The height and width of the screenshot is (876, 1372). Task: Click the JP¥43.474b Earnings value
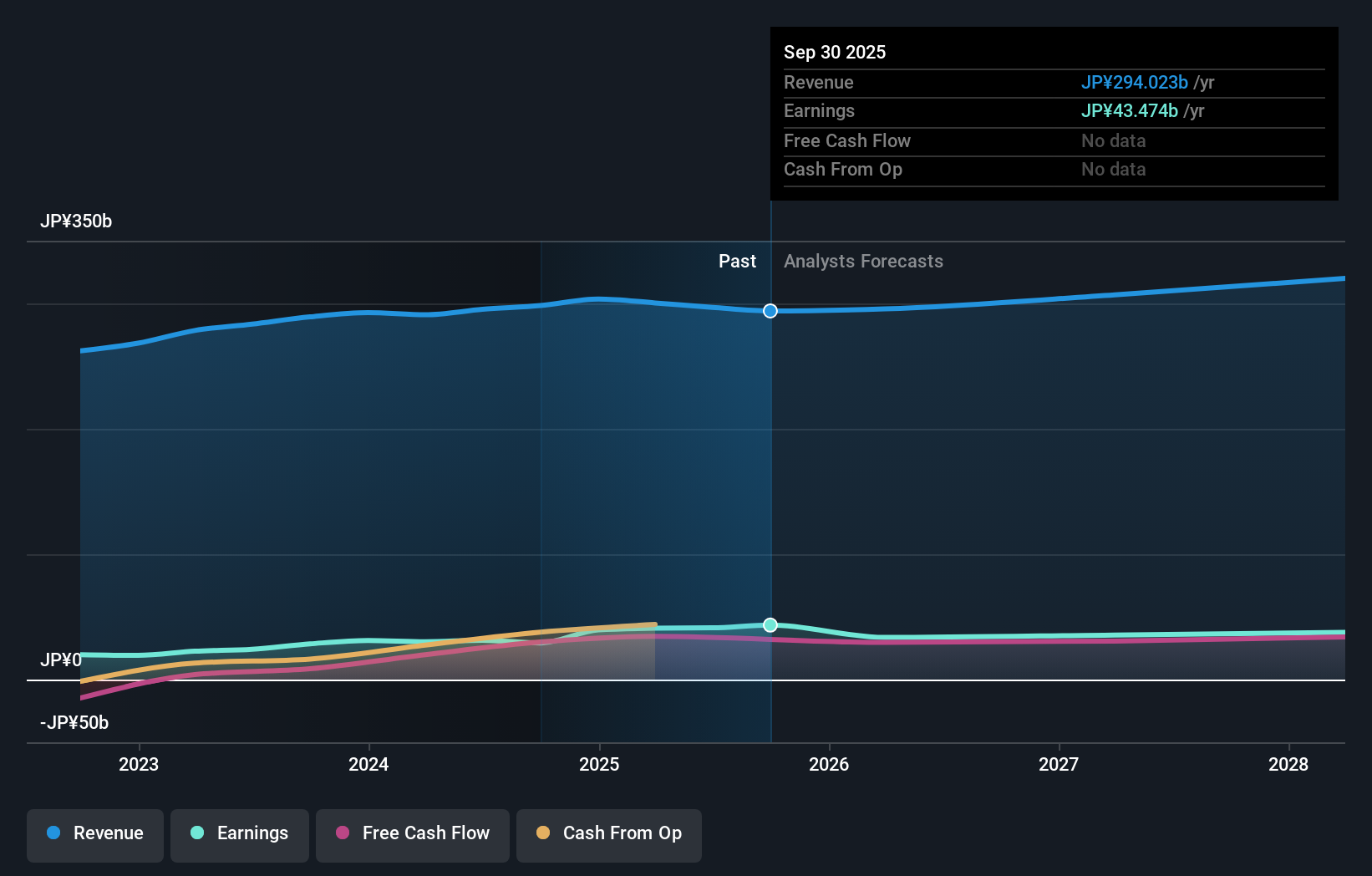(x=1130, y=110)
